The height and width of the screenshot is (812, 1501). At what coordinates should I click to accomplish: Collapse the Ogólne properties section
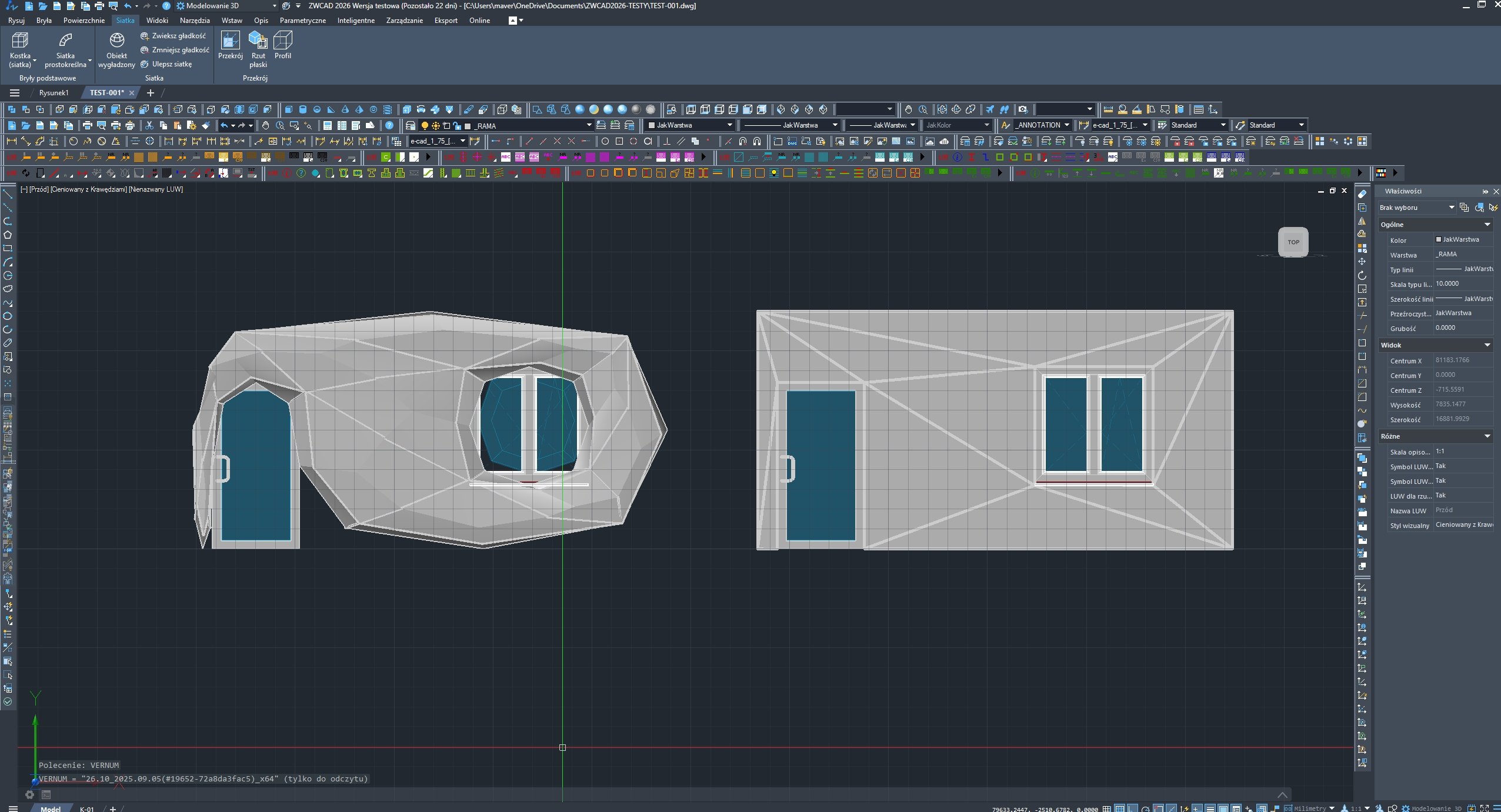(x=1487, y=225)
